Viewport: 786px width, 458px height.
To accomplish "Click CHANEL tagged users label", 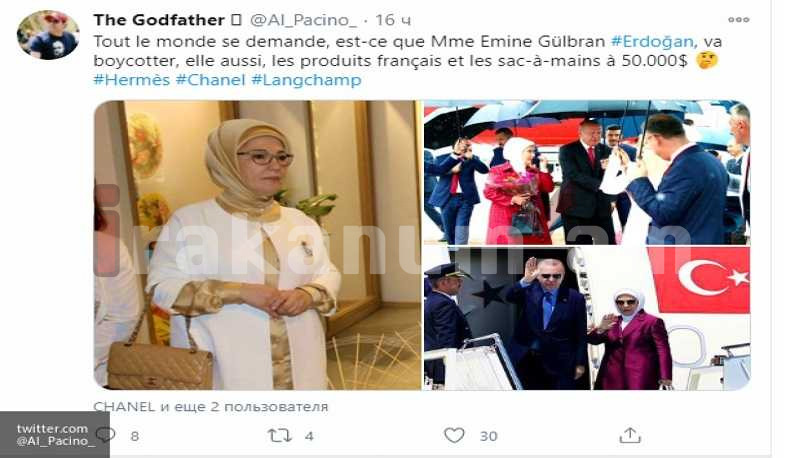I will coord(211,406).
